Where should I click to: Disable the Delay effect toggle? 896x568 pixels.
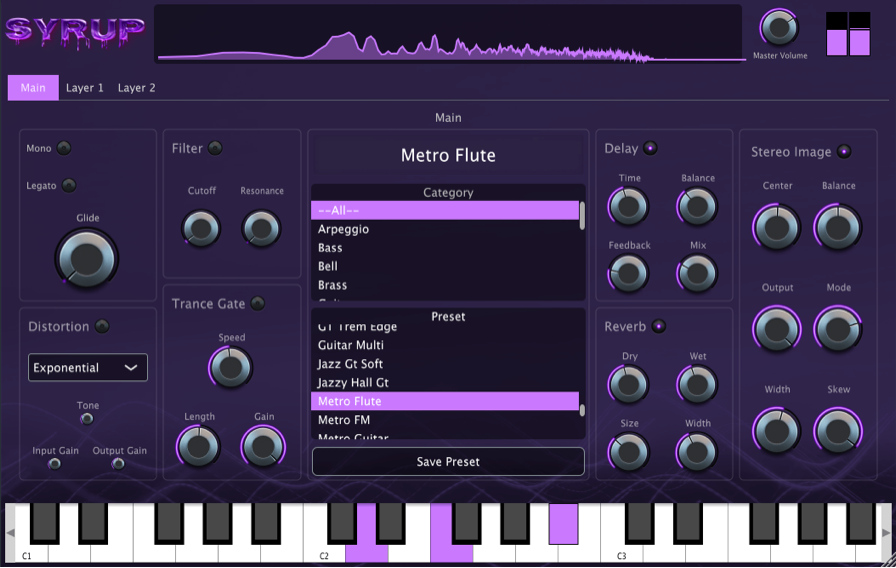tap(650, 148)
